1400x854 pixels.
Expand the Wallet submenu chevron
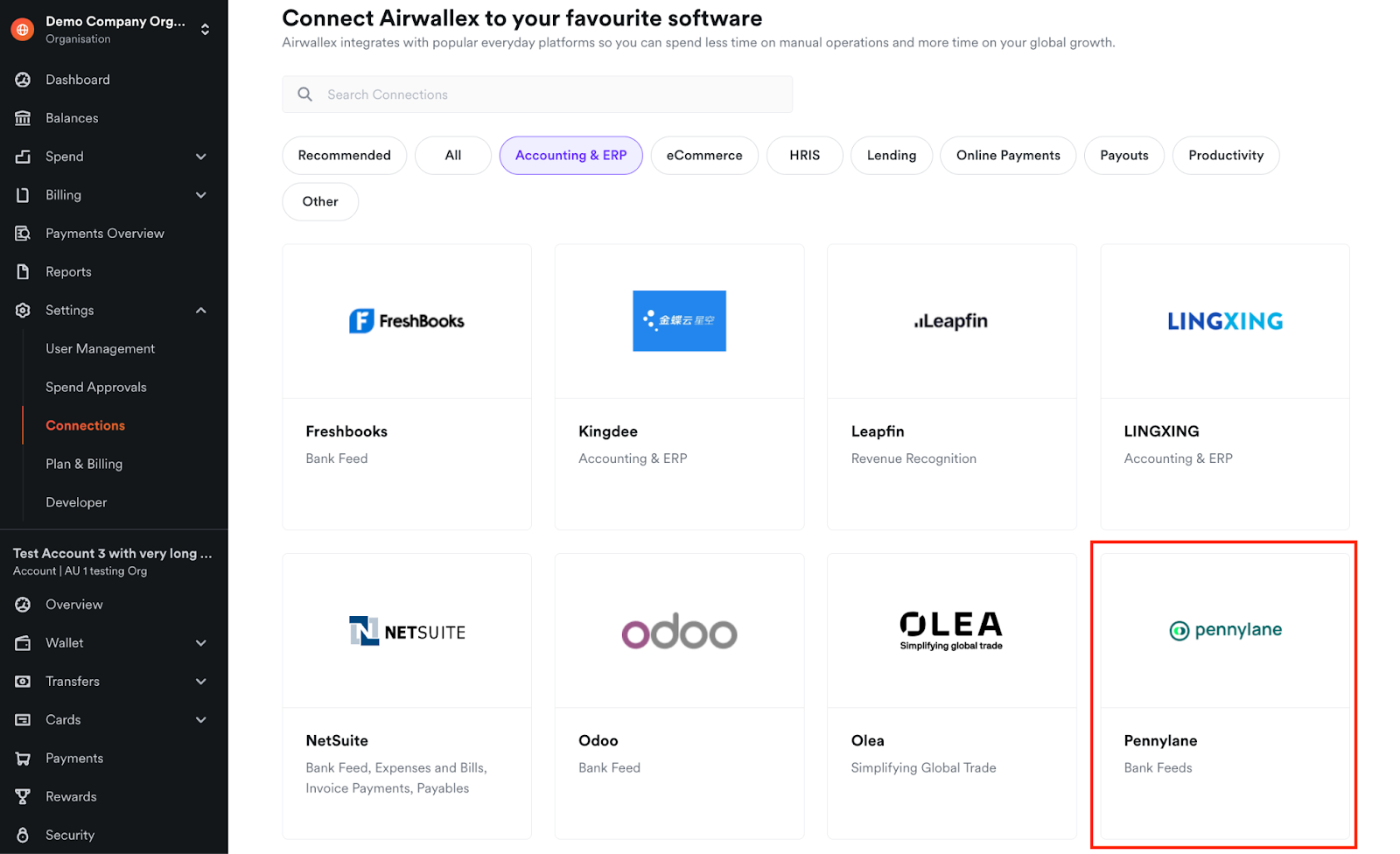201,643
